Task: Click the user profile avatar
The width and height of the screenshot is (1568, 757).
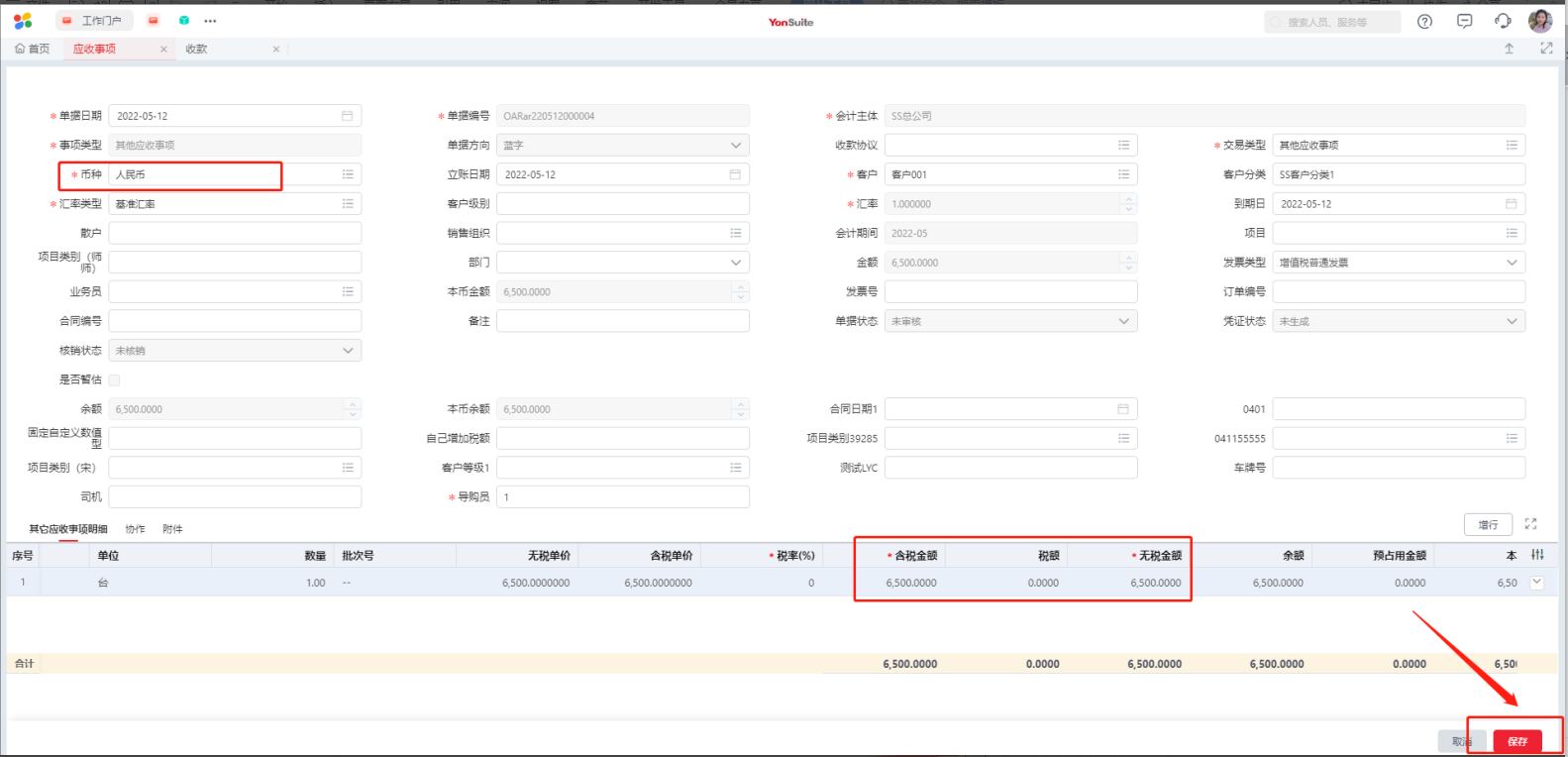Action: click(1539, 21)
